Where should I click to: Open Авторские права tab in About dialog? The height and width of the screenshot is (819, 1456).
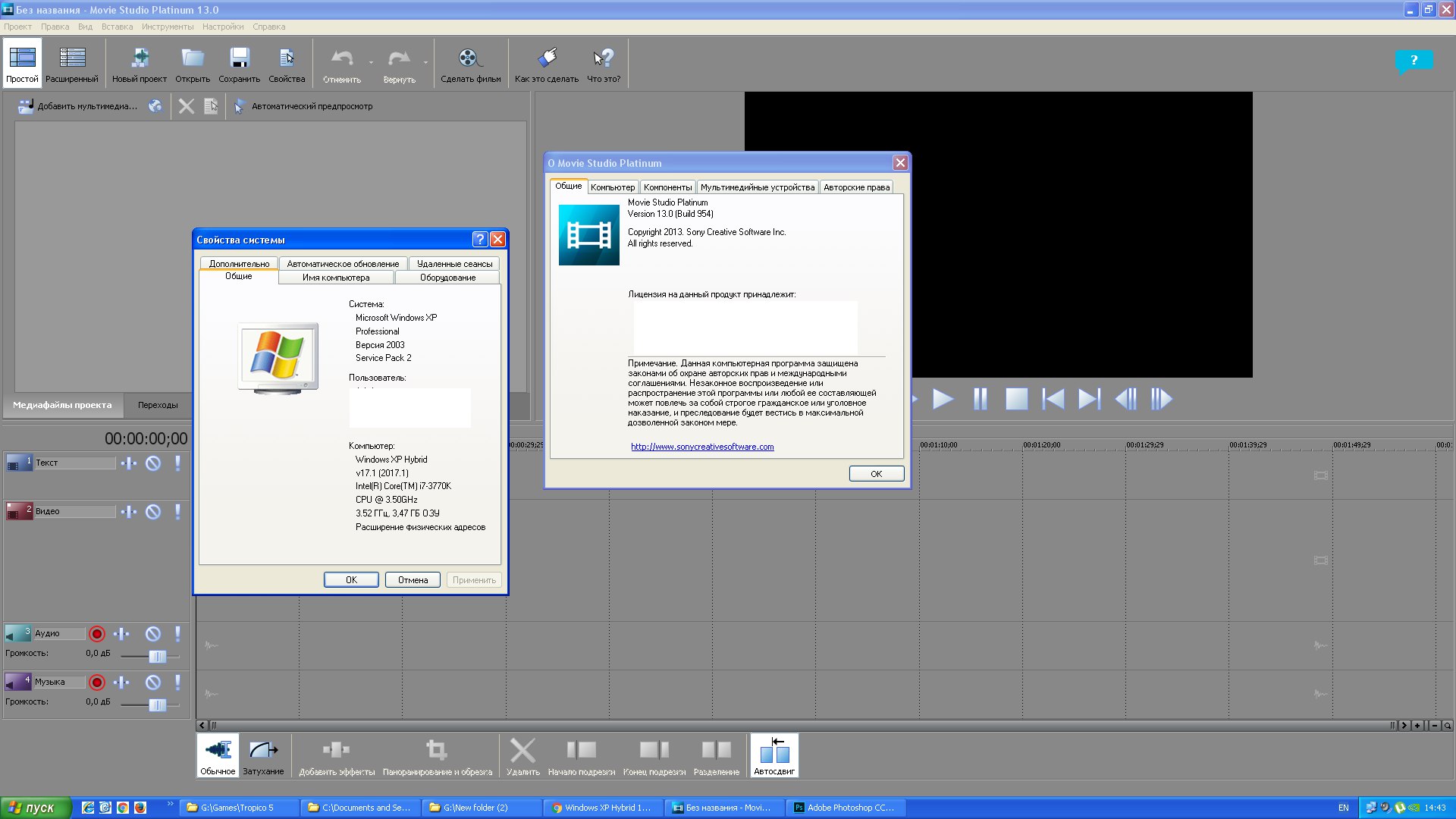[x=856, y=187]
